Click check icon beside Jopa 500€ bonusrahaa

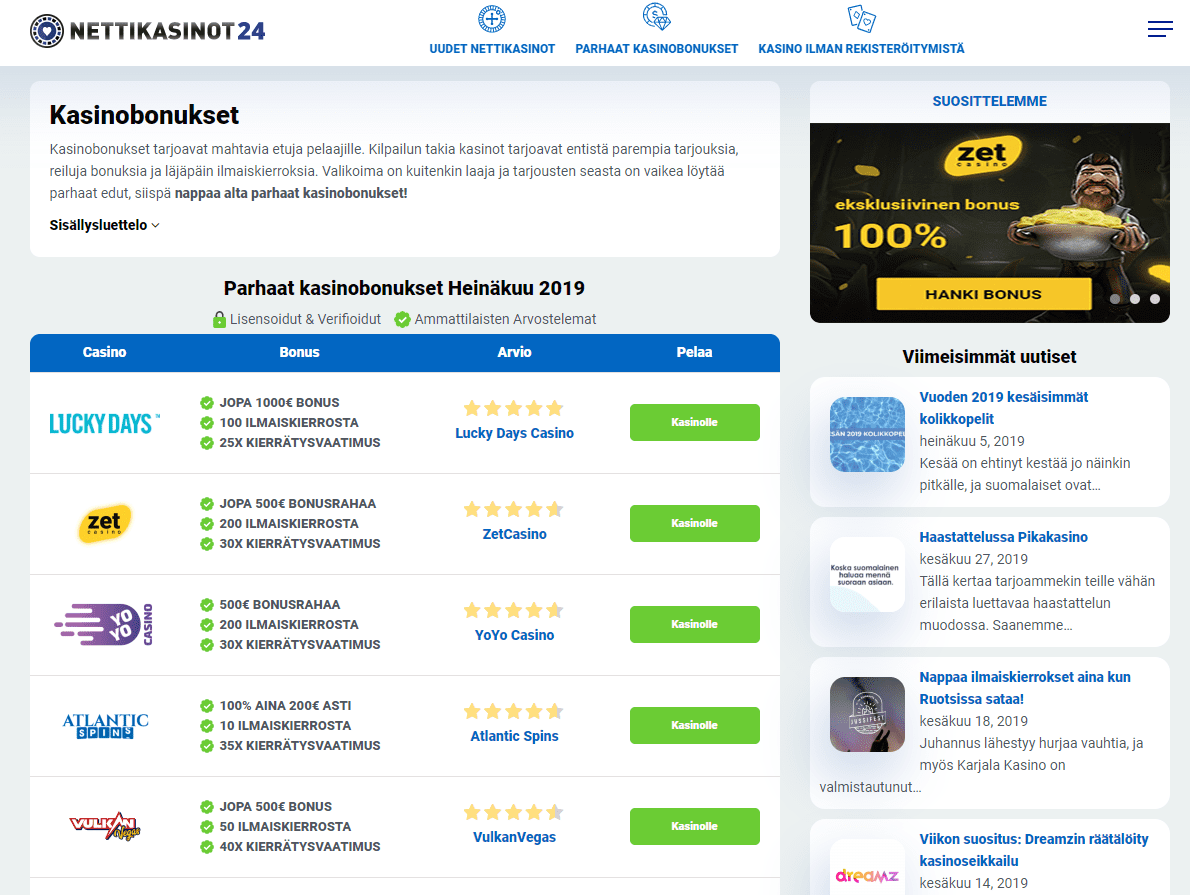pos(206,504)
